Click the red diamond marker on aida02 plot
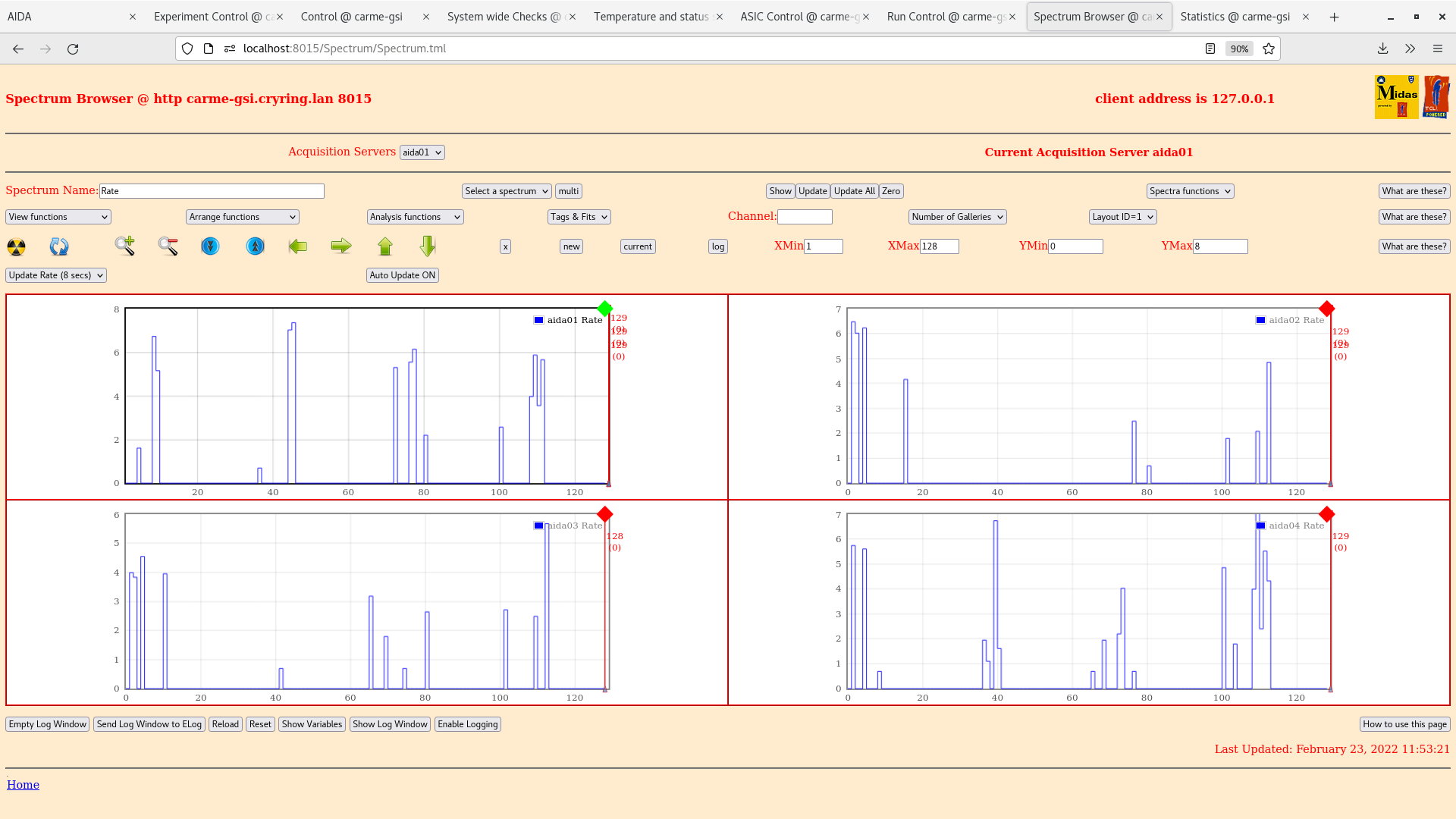 [x=1326, y=309]
